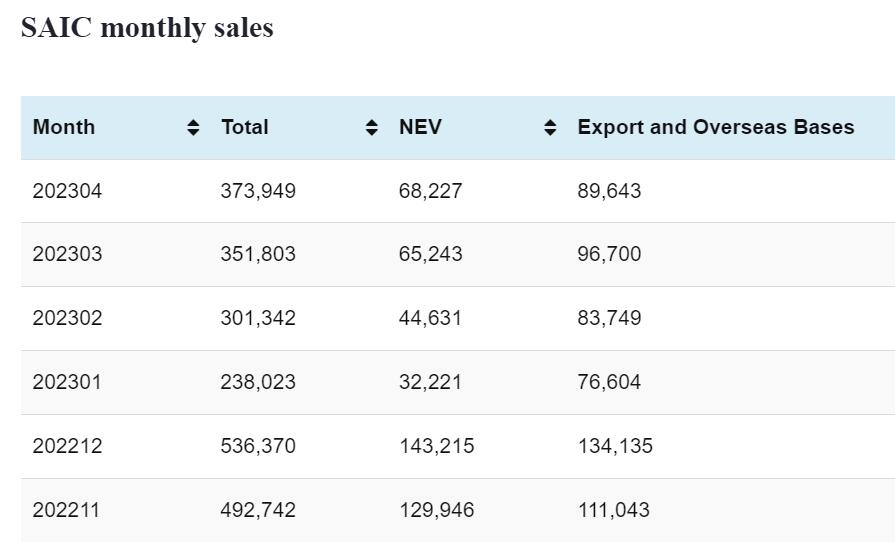Select the 202301 month cell
Viewport: 895px width, 542px height.
(x=67, y=382)
